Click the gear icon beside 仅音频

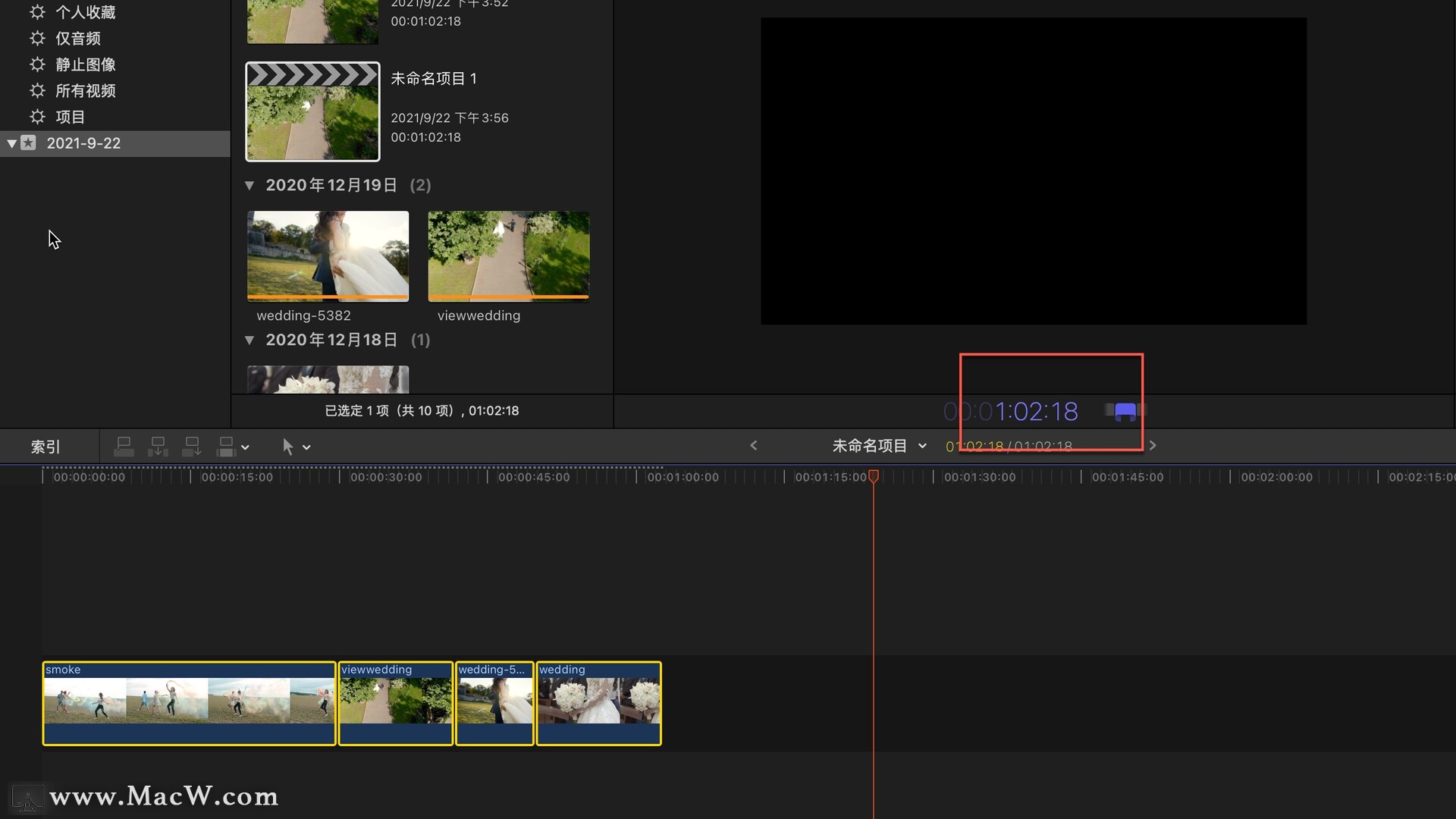click(37, 38)
